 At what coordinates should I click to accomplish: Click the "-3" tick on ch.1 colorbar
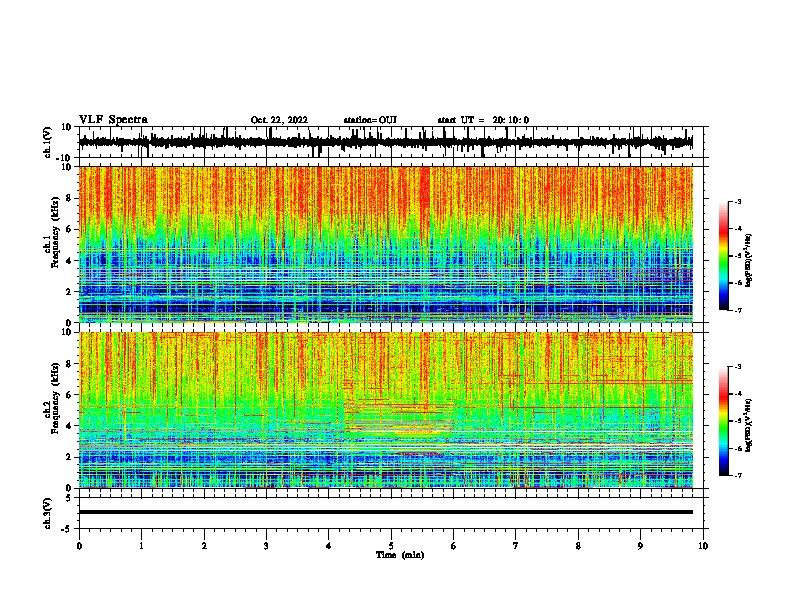pos(738,201)
